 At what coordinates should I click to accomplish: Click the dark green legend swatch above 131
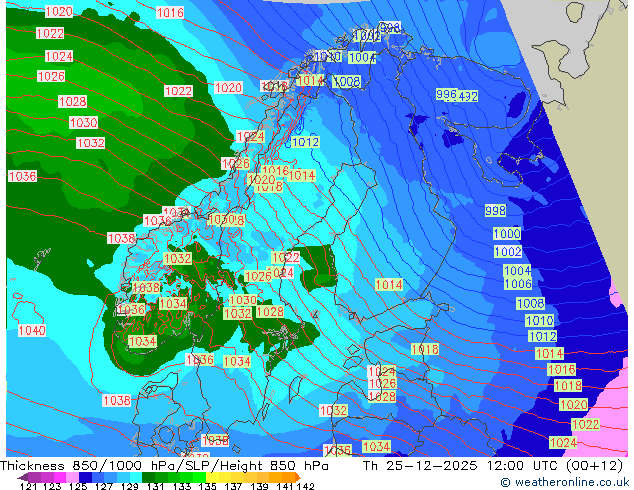pyautogui.click(x=148, y=477)
